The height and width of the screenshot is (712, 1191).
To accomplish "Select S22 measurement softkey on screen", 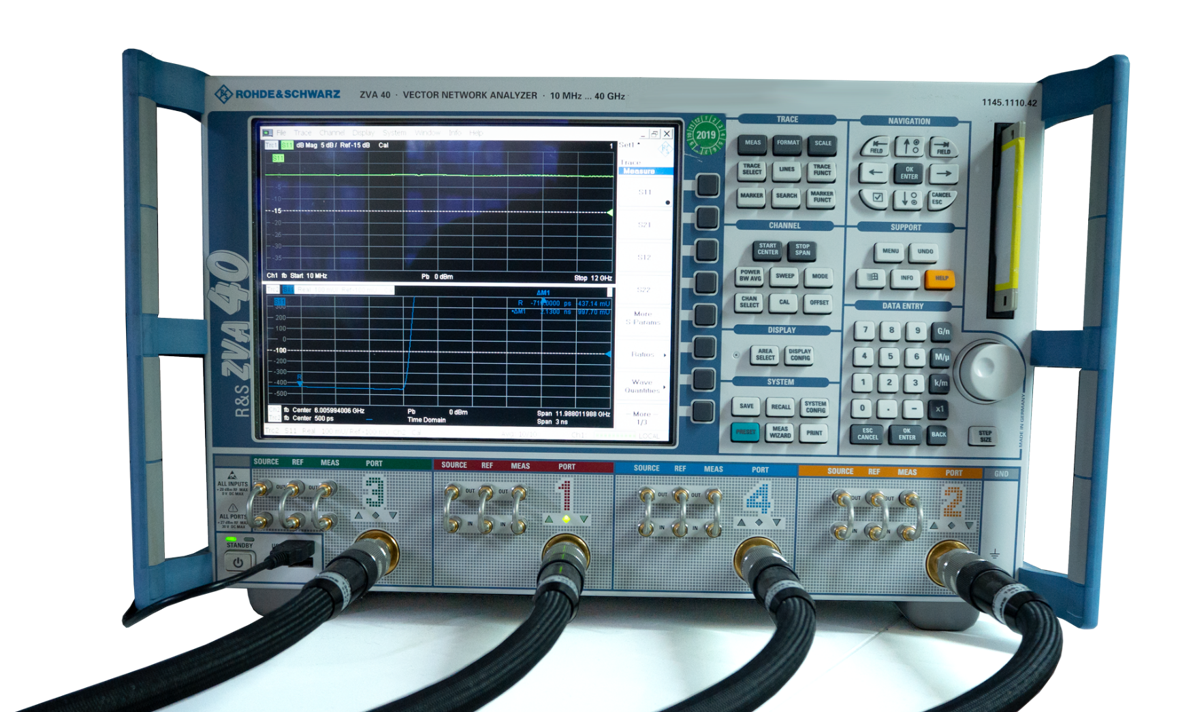I will click(643, 290).
